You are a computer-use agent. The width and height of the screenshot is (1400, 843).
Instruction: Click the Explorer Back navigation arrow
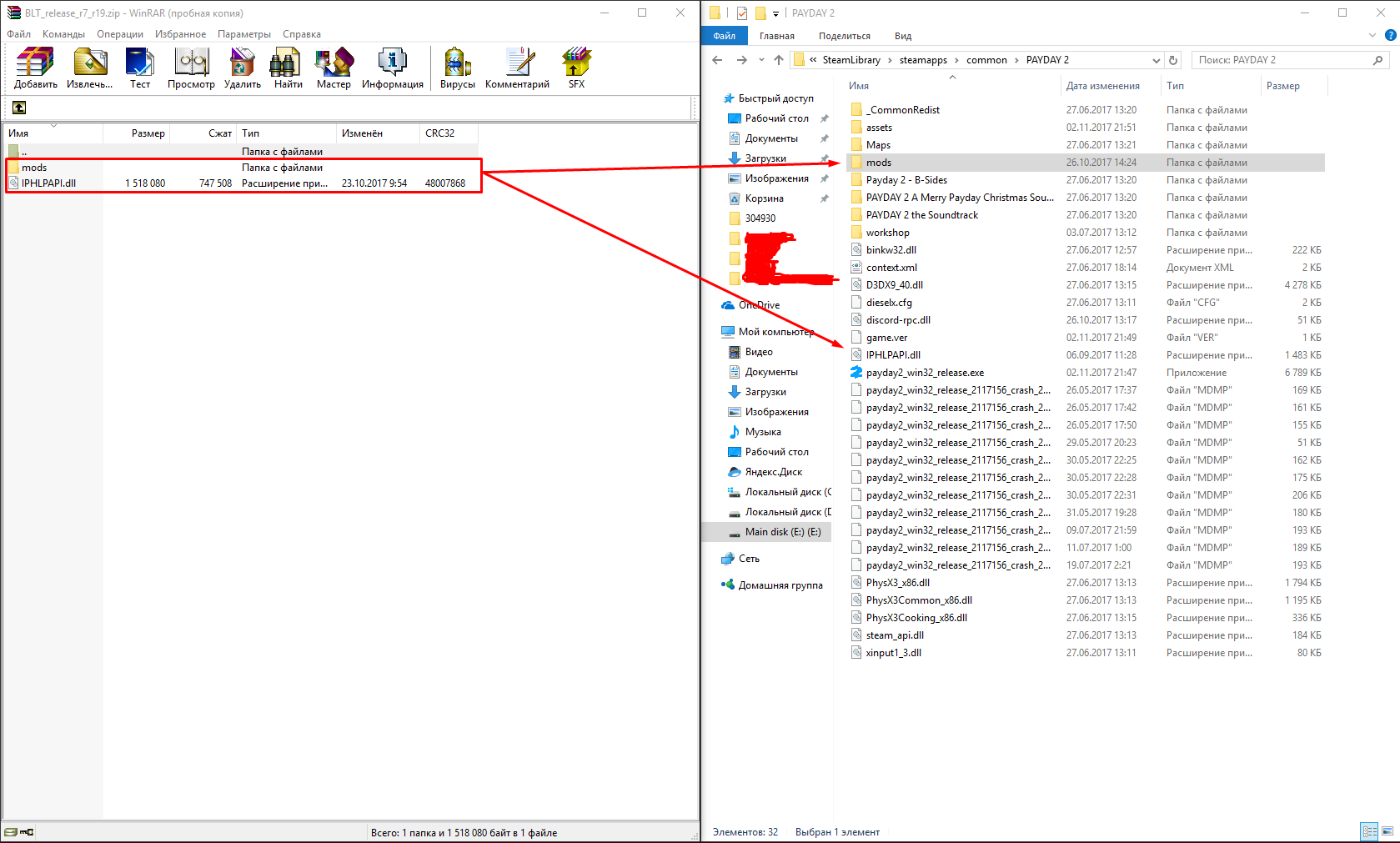(x=717, y=60)
